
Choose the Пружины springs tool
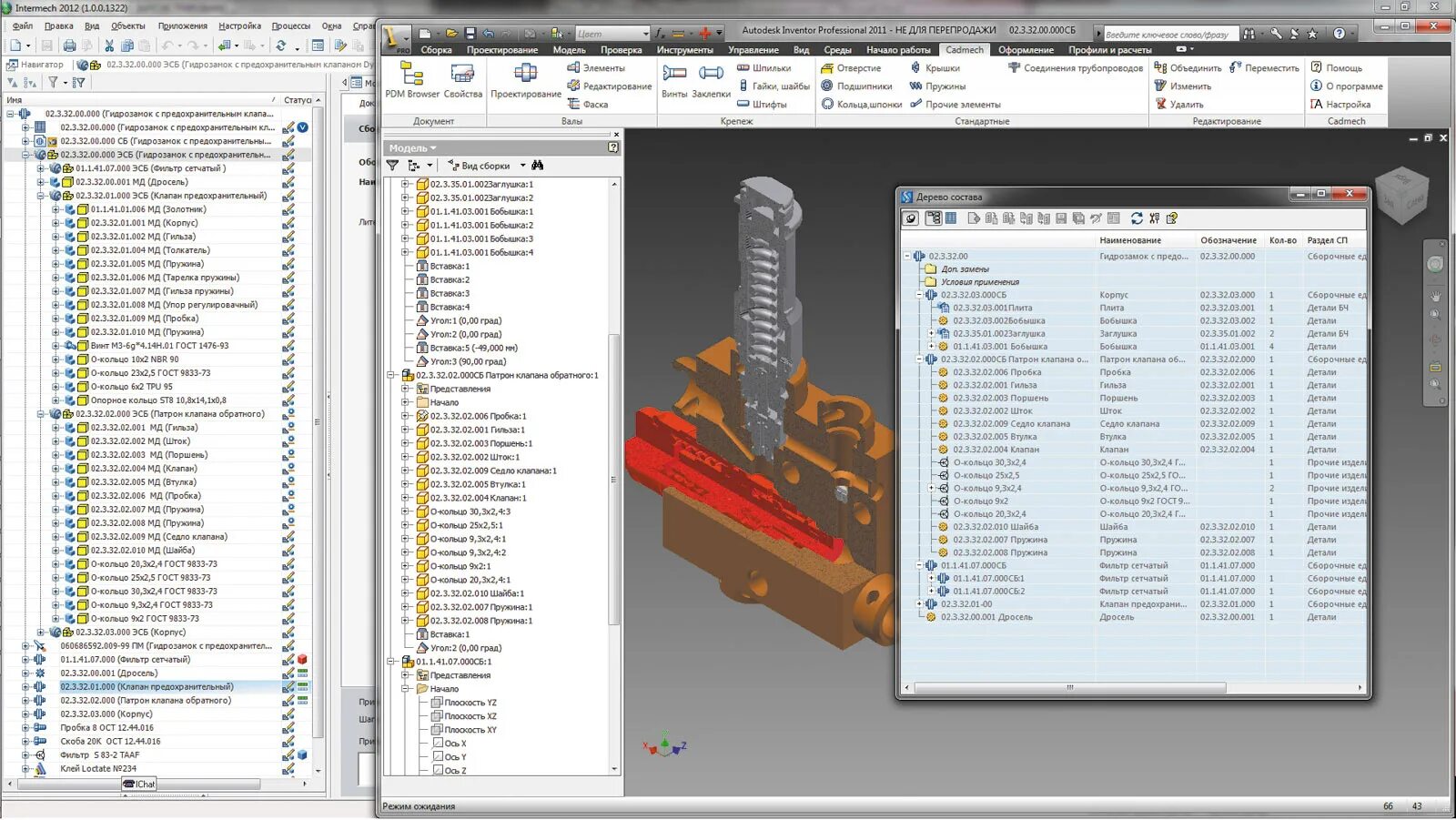pyautogui.click(x=937, y=86)
